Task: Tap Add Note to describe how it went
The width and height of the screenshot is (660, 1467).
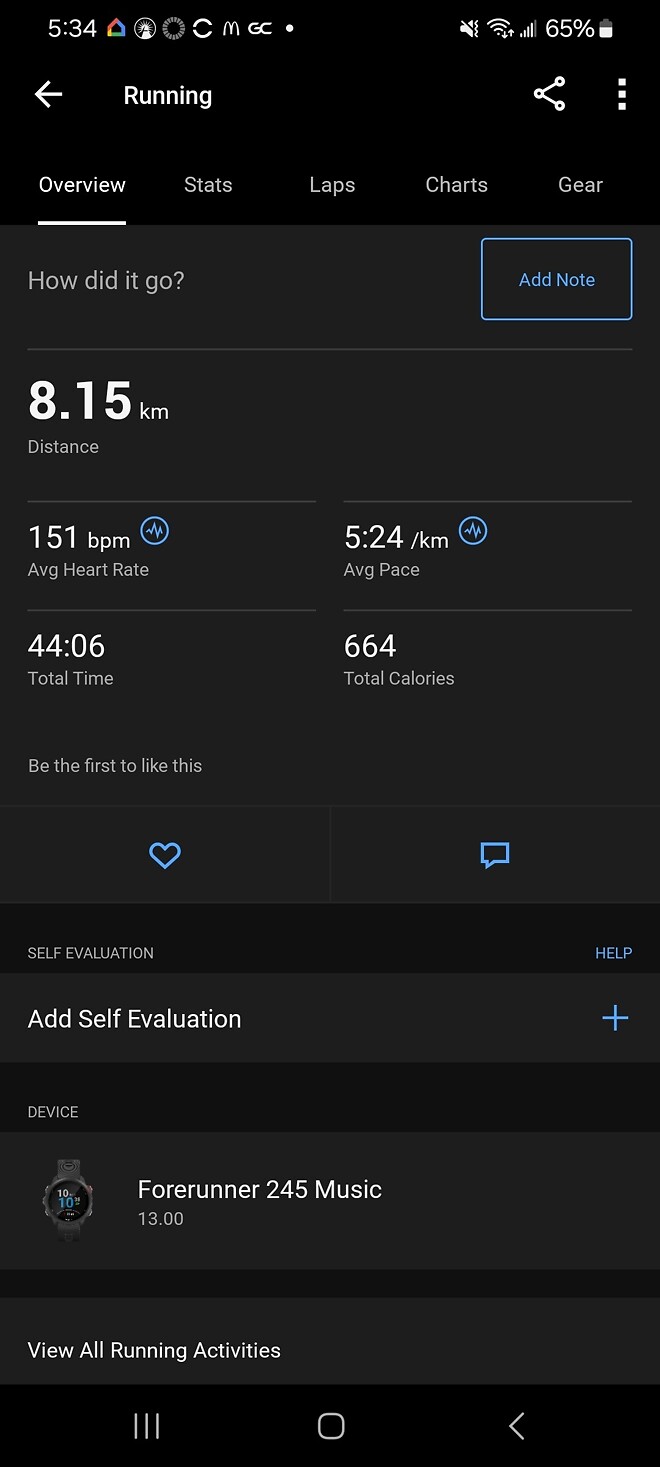Action: 556,279
